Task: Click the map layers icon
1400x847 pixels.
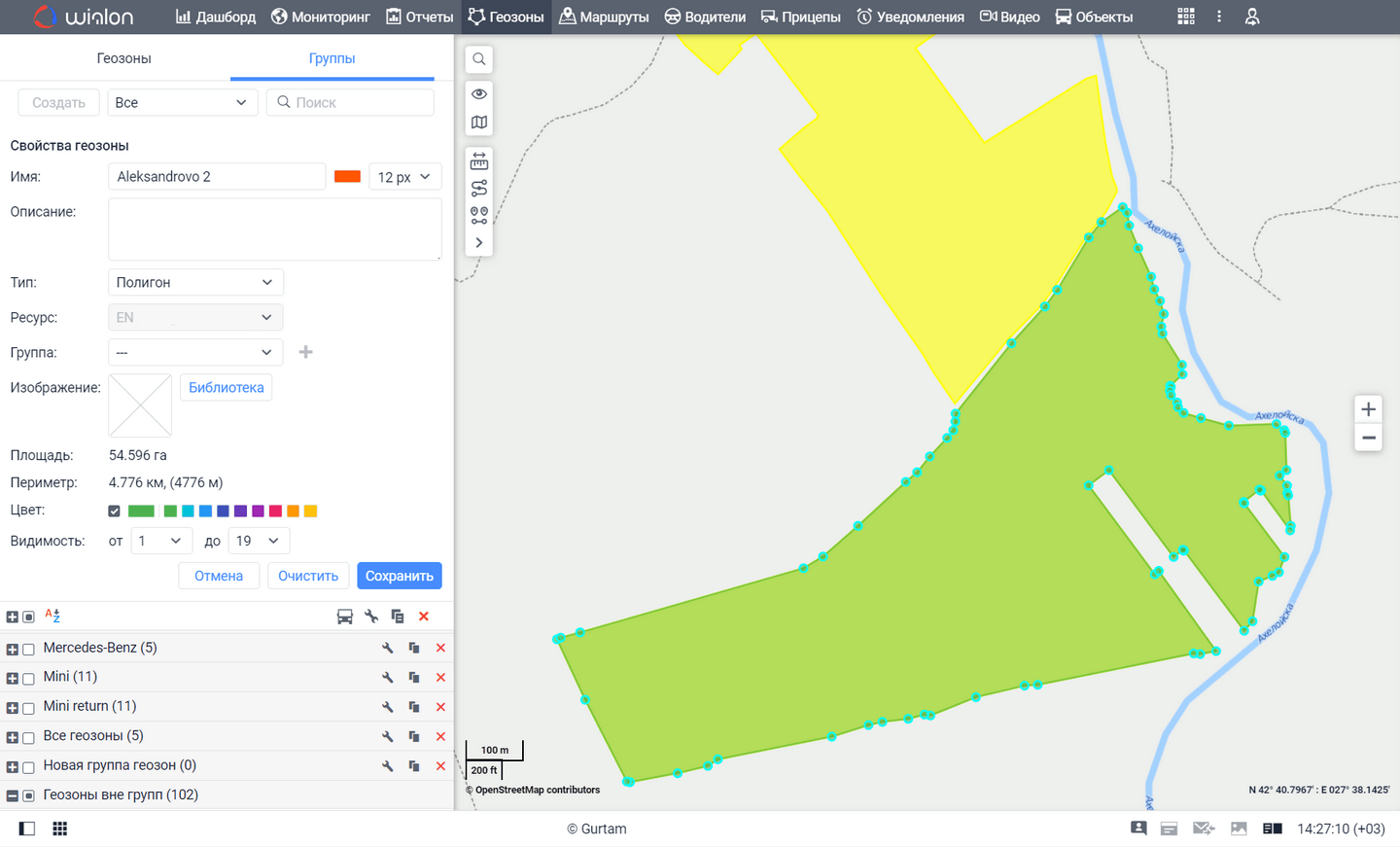Action: pyautogui.click(x=479, y=123)
